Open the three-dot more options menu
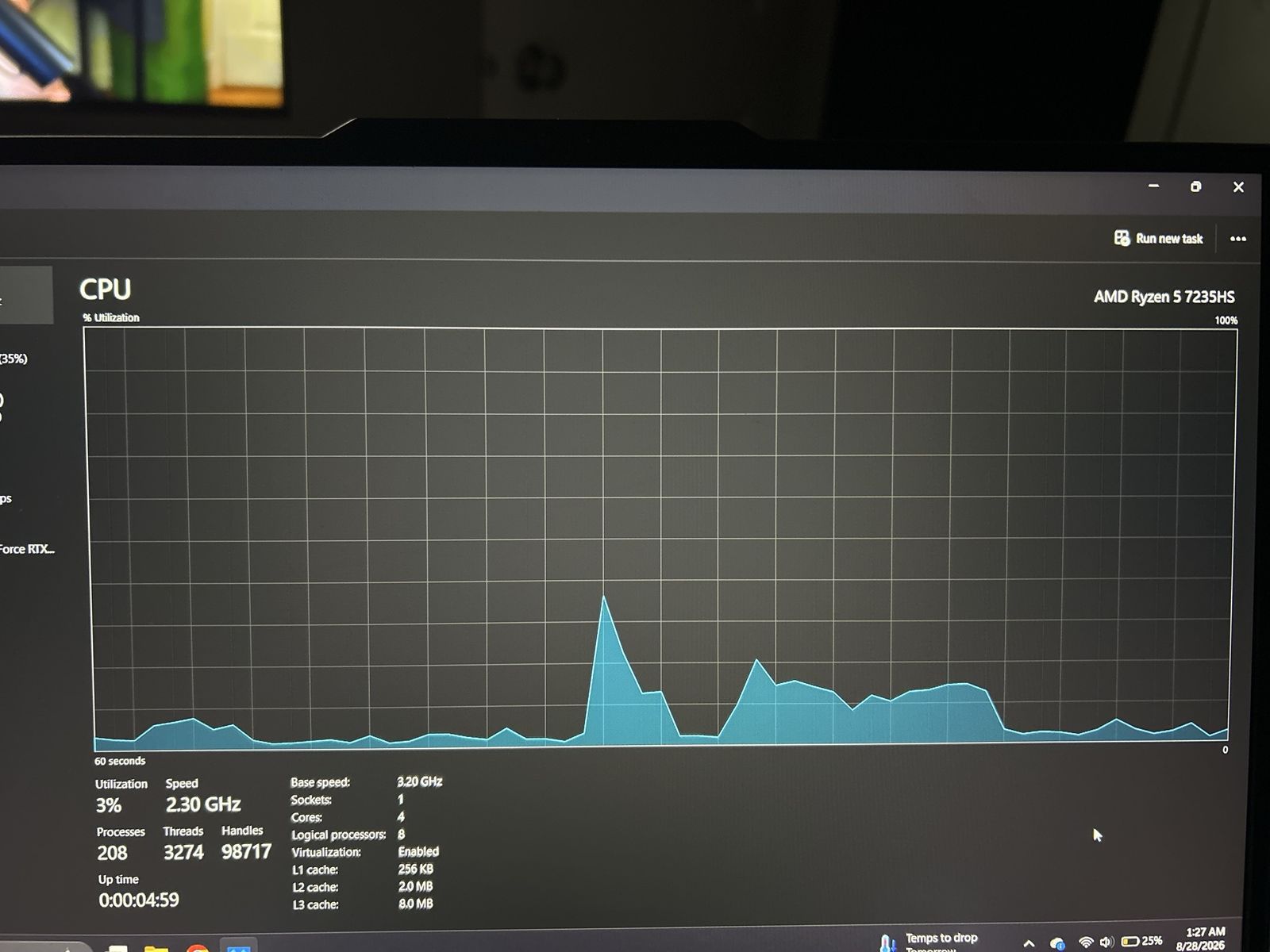The image size is (1270, 952). (1237, 239)
